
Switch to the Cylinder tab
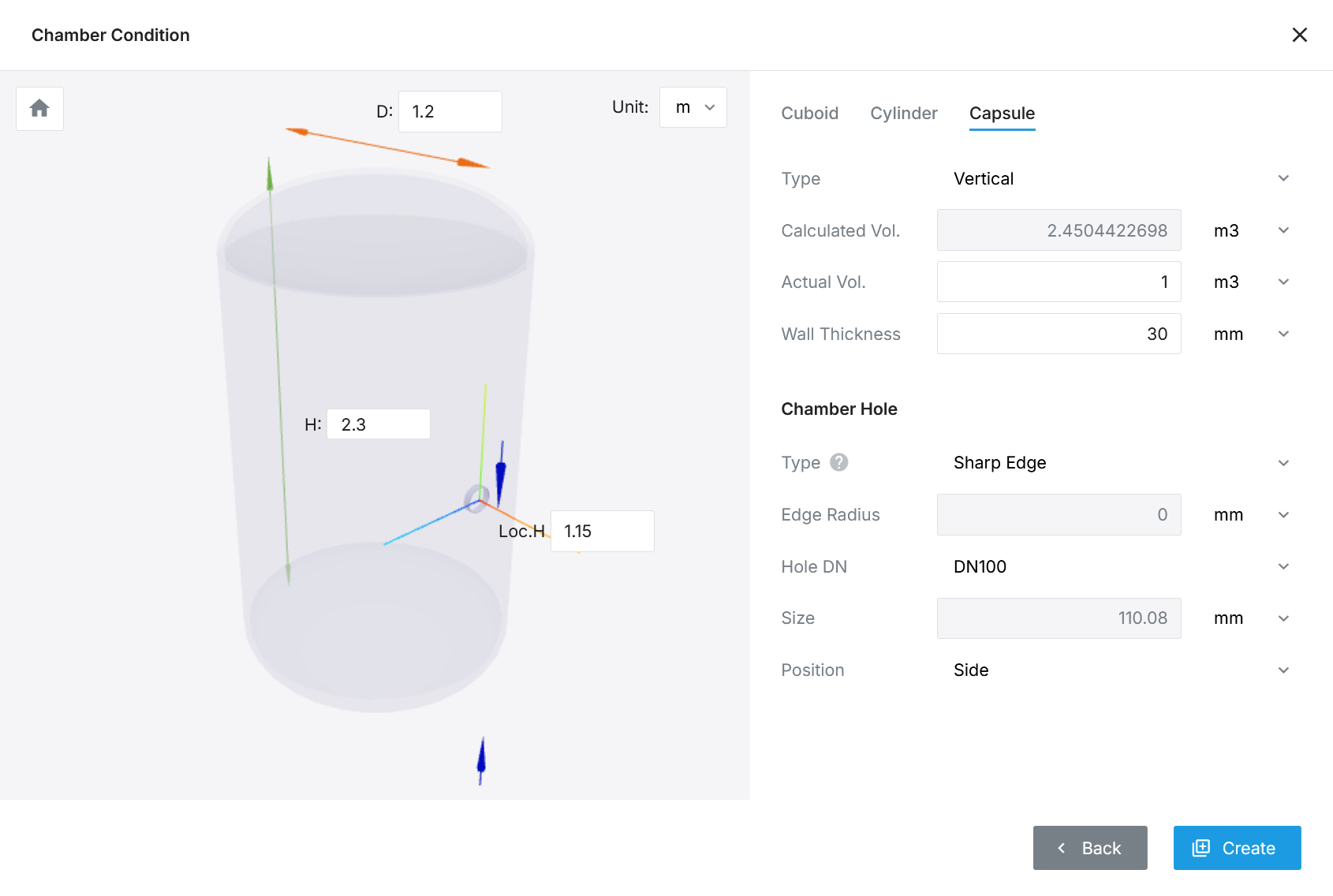pyautogui.click(x=903, y=113)
